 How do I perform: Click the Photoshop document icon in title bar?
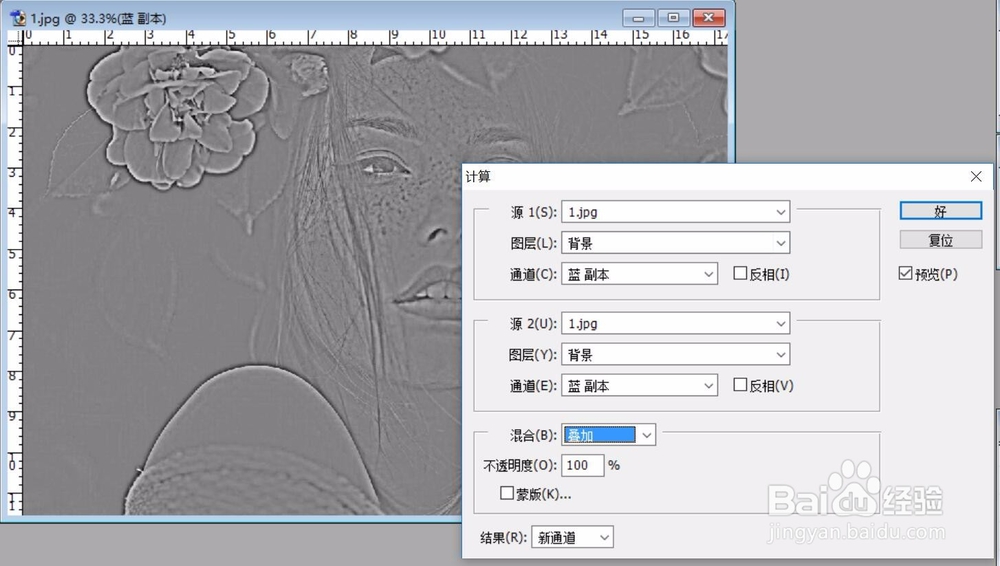click(18, 18)
